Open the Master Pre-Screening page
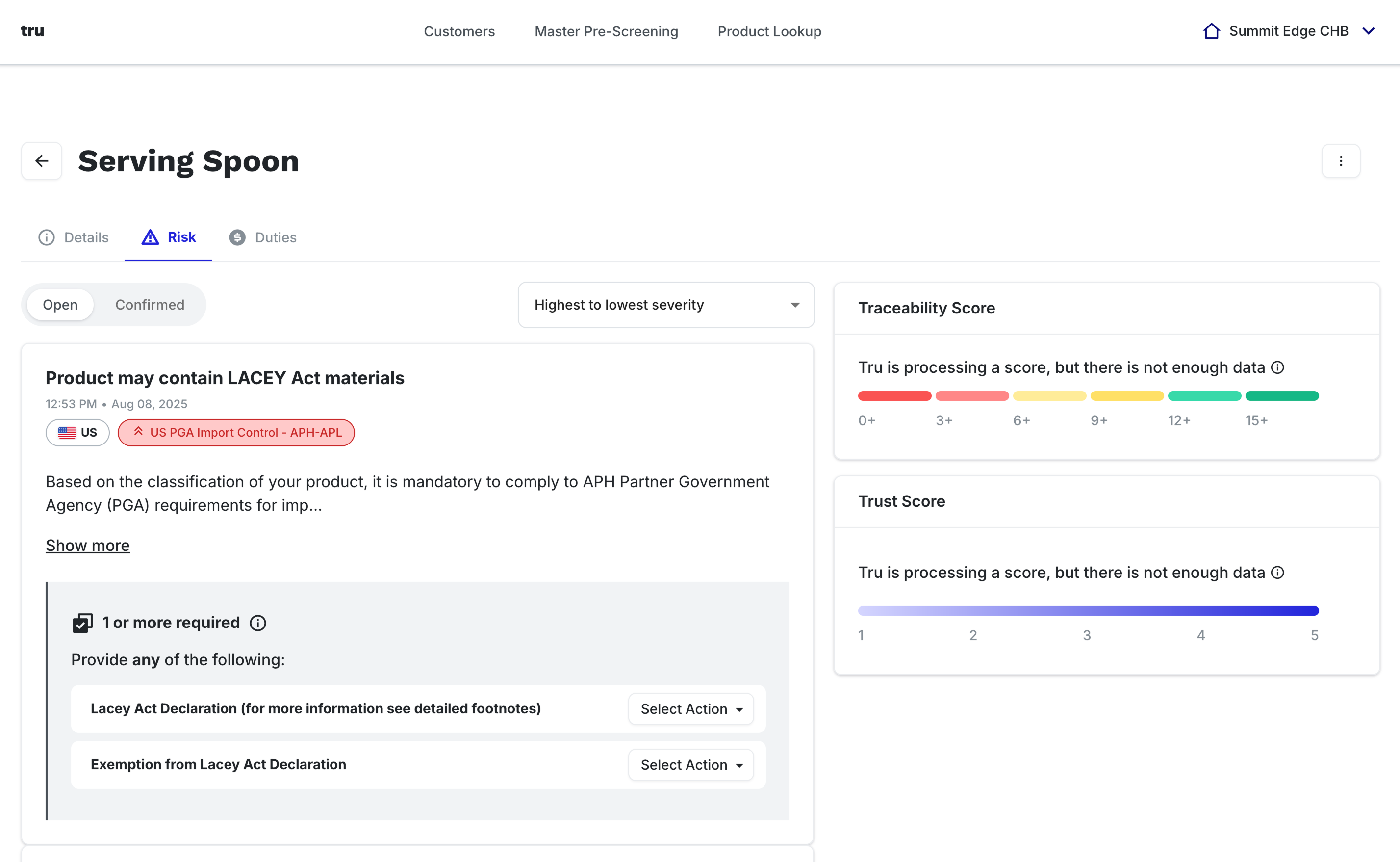The image size is (1400, 862). pyautogui.click(x=606, y=31)
